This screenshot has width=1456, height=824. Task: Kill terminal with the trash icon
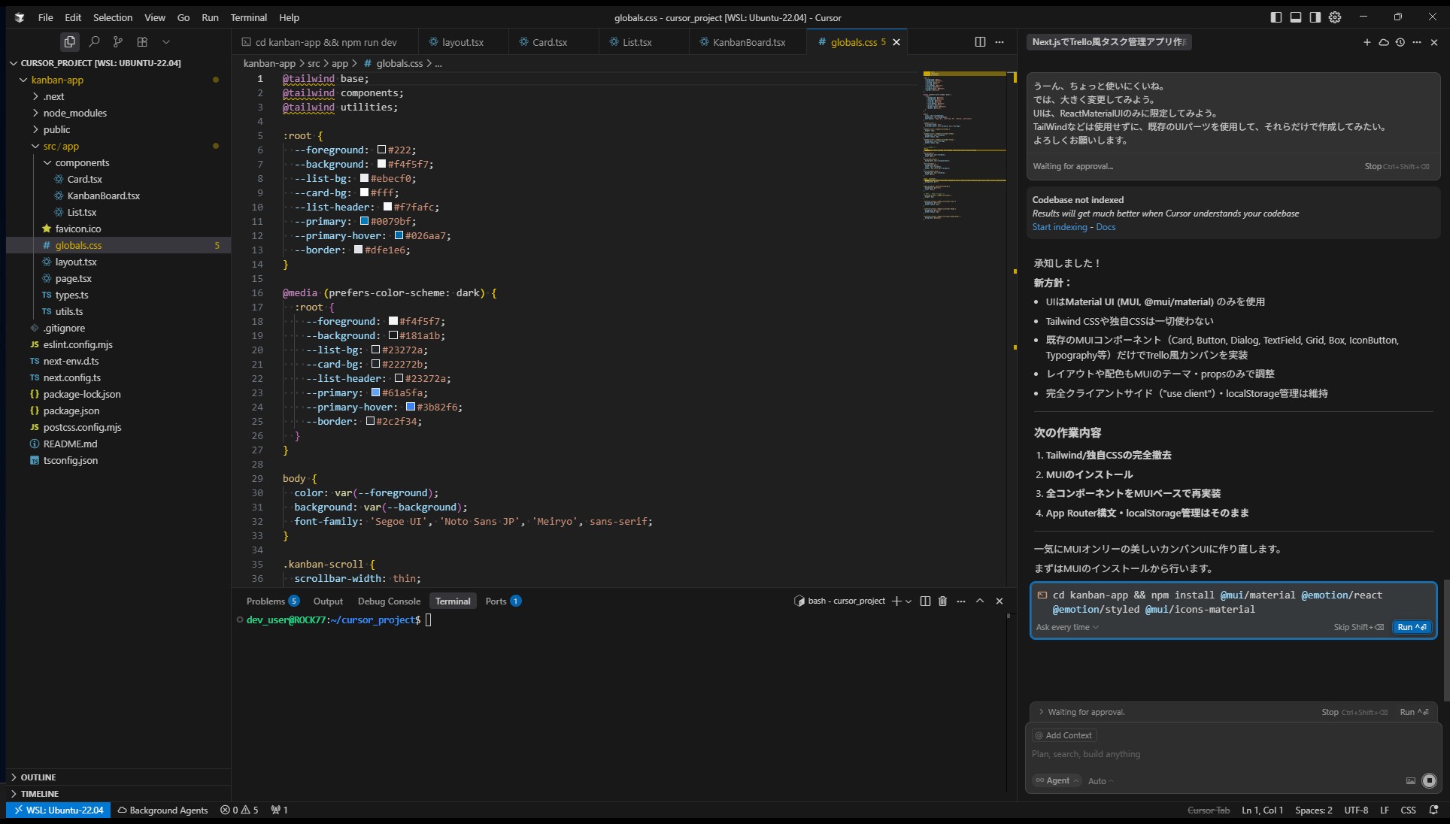pyautogui.click(x=942, y=601)
